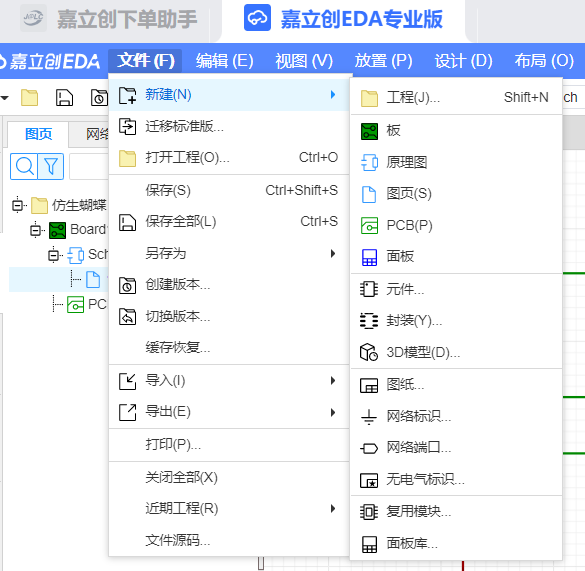Open the toolbar dropdown arrow before the folder icon
Screen dimensions: 585x571
click(5, 98)
